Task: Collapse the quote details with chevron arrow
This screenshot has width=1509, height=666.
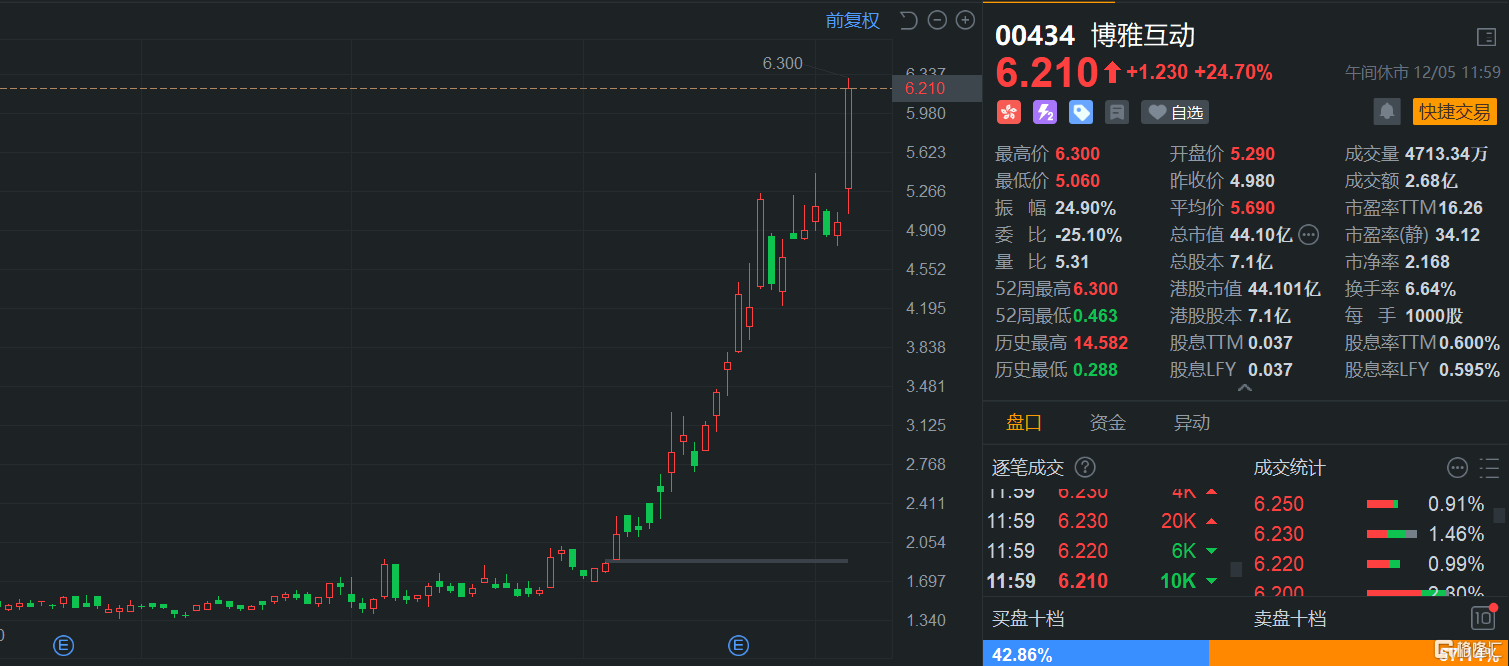Action: [x=1245, y=387]
